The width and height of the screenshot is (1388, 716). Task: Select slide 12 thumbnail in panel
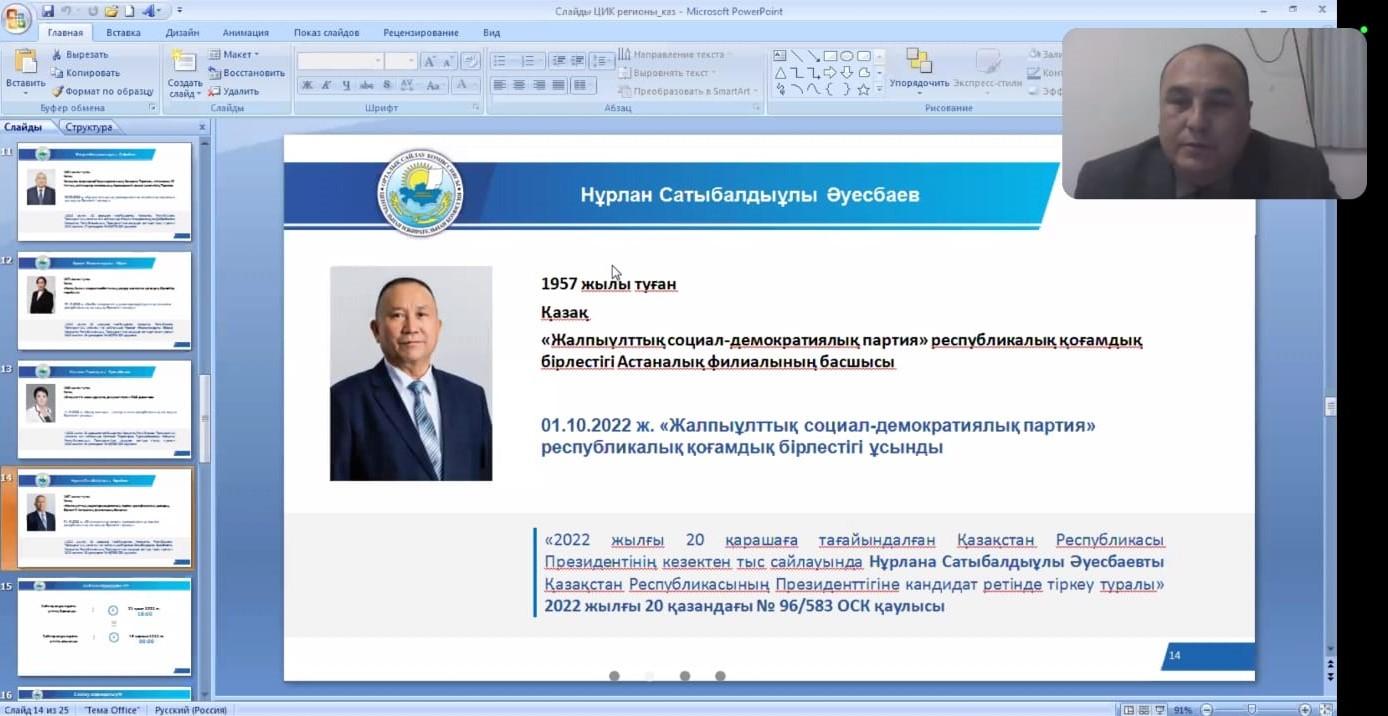click(104, 300)
